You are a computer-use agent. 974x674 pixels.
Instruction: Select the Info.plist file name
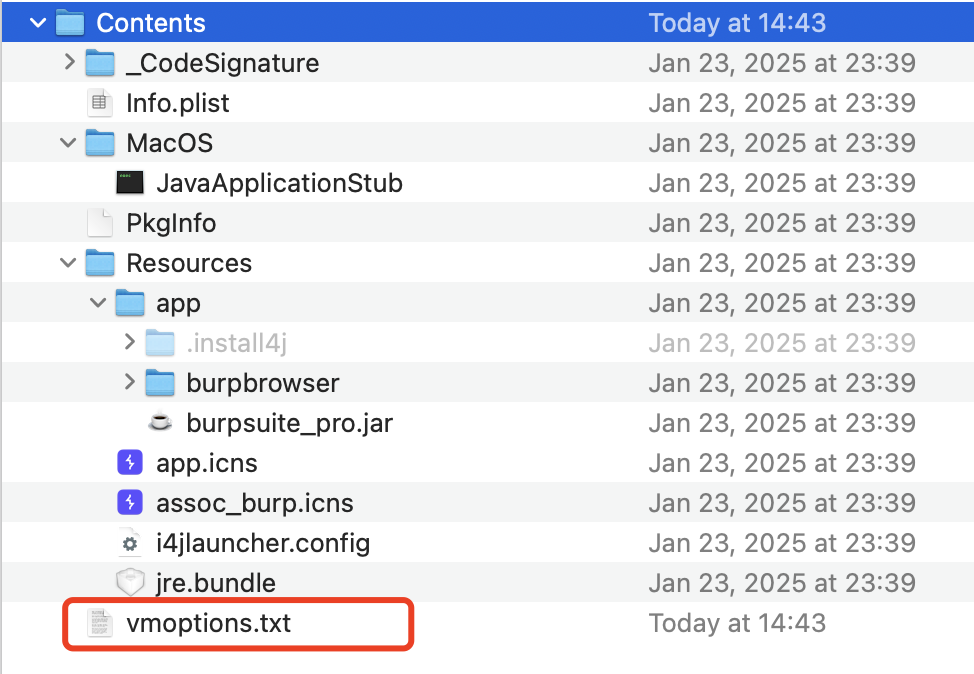(x=178, y=103)
